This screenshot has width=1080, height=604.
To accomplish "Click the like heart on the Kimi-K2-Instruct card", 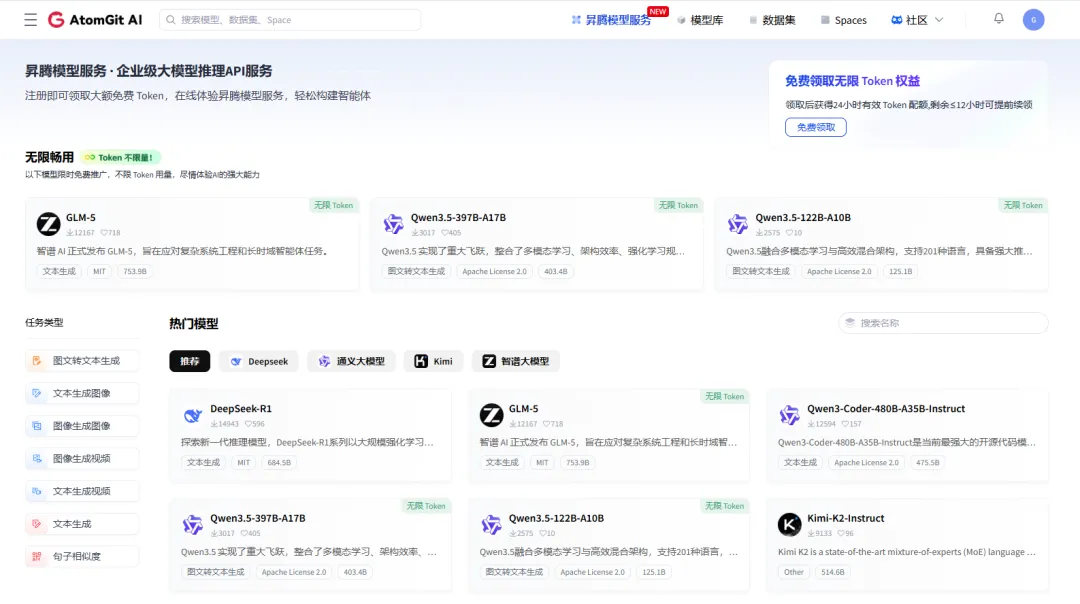I will coord(841,534).
